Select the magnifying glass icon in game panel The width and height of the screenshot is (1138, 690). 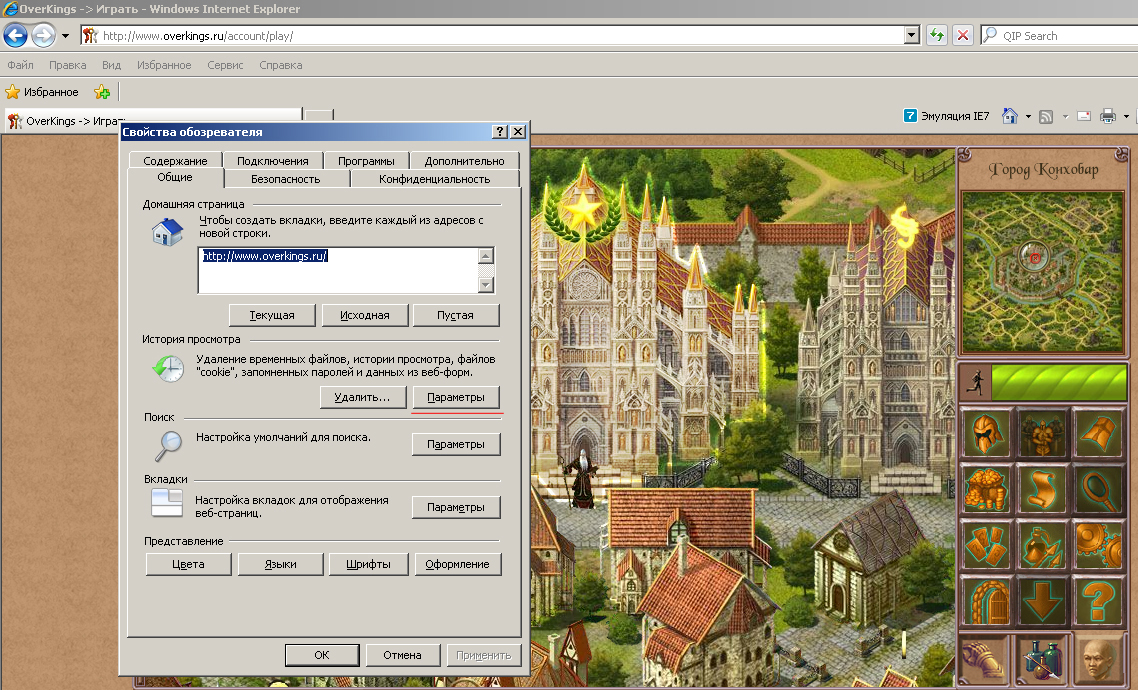click(1098, 489)
